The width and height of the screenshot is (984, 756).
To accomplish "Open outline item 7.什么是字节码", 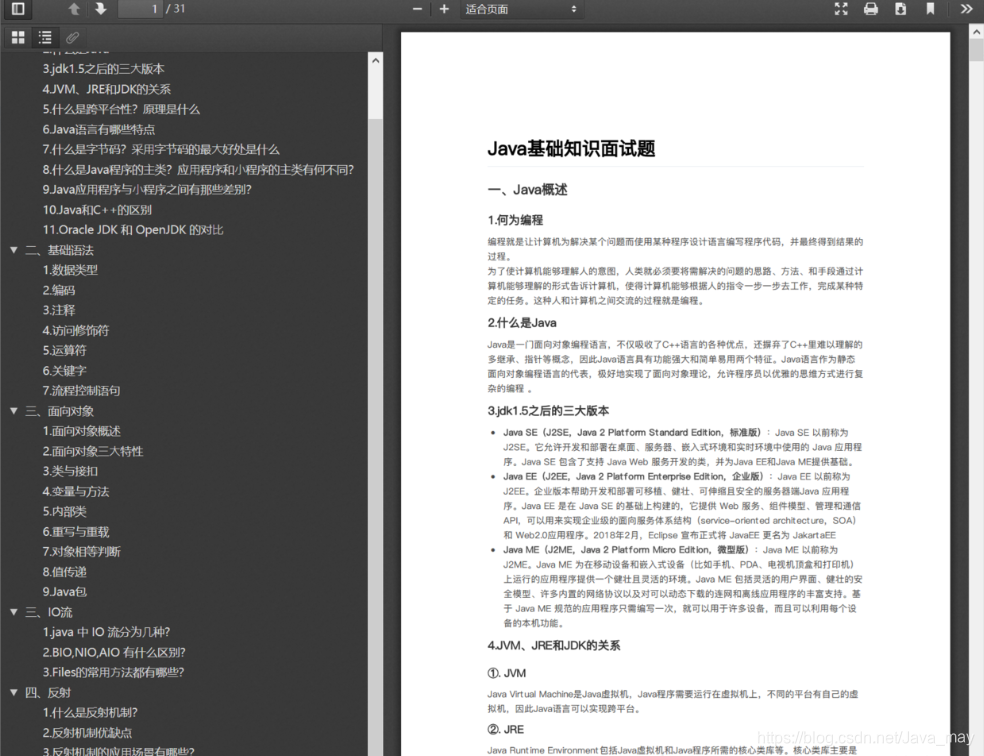I will point(161,149).
